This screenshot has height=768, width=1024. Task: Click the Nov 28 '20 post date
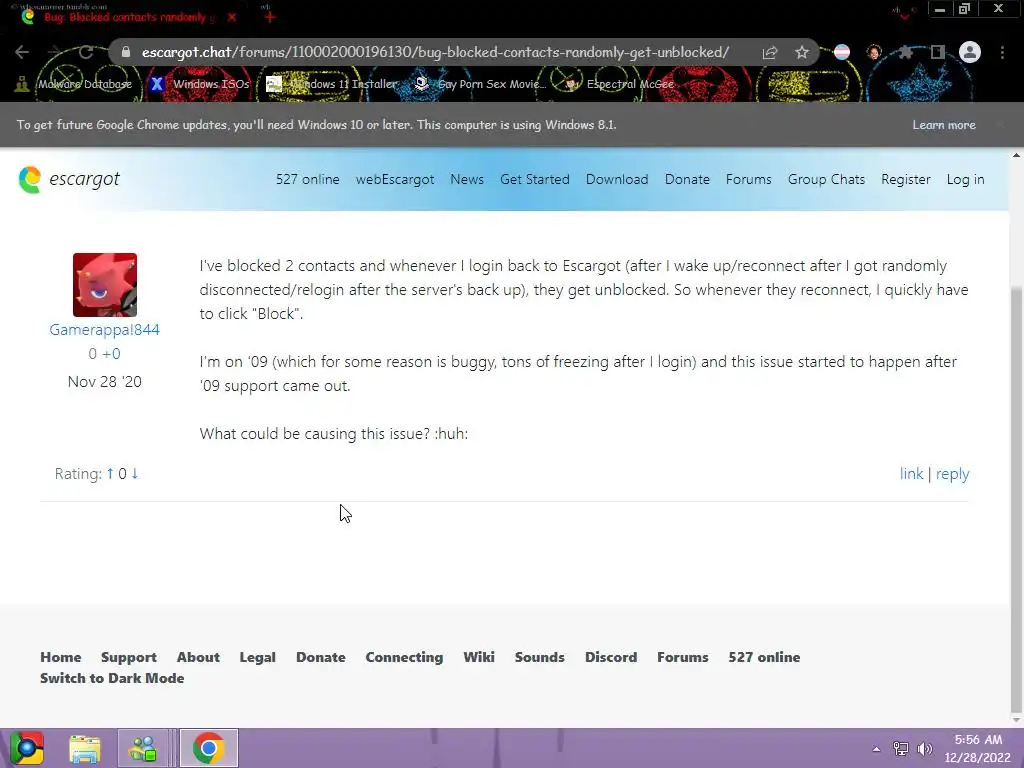104,381
